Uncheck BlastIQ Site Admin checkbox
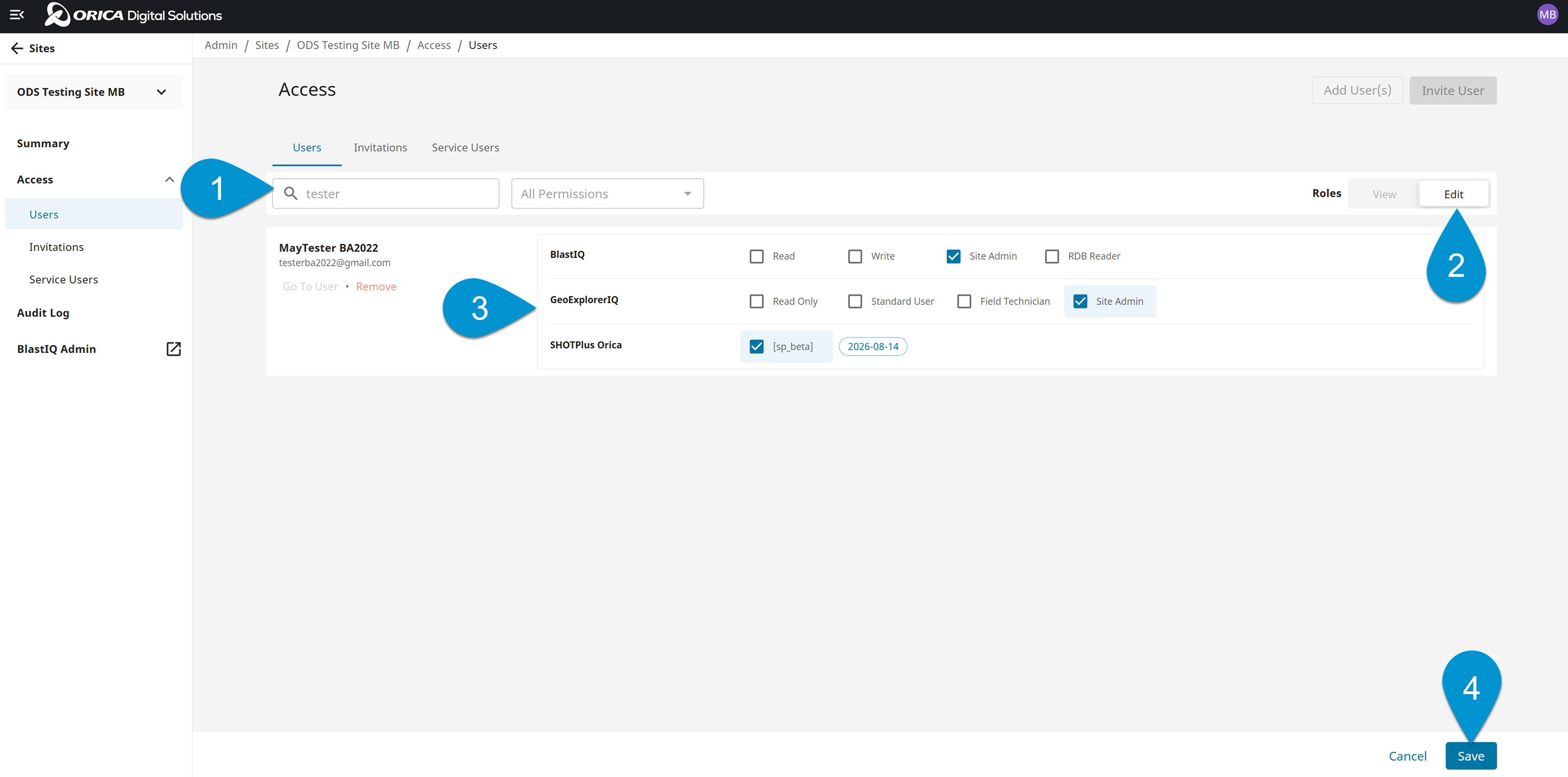This screenshot has height=777, width=1568. coord(954,257)
